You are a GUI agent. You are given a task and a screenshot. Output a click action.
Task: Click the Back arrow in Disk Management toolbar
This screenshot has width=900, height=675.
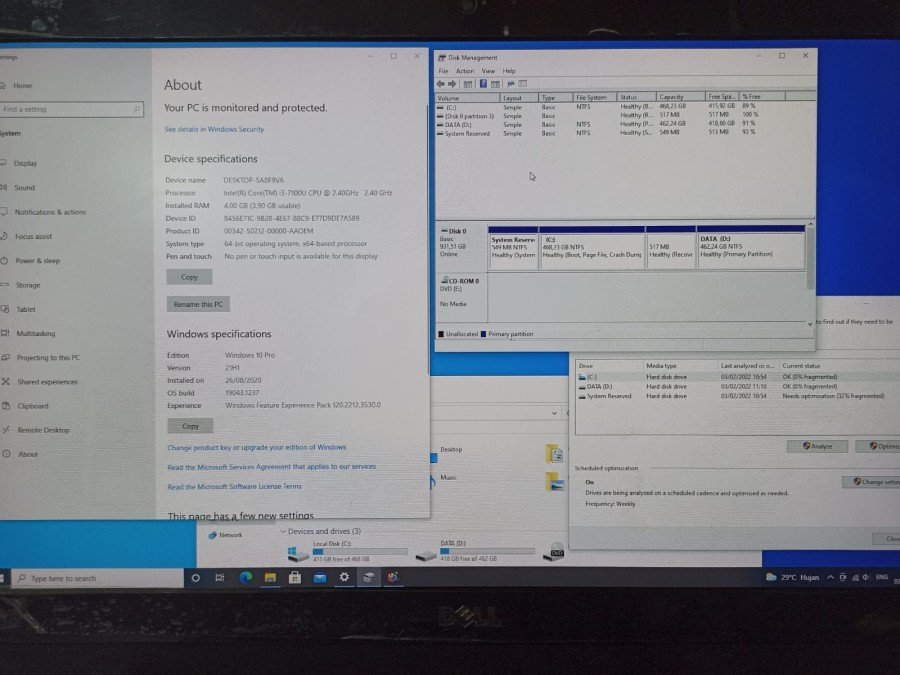pyautogui.click(x=441, y=84)
